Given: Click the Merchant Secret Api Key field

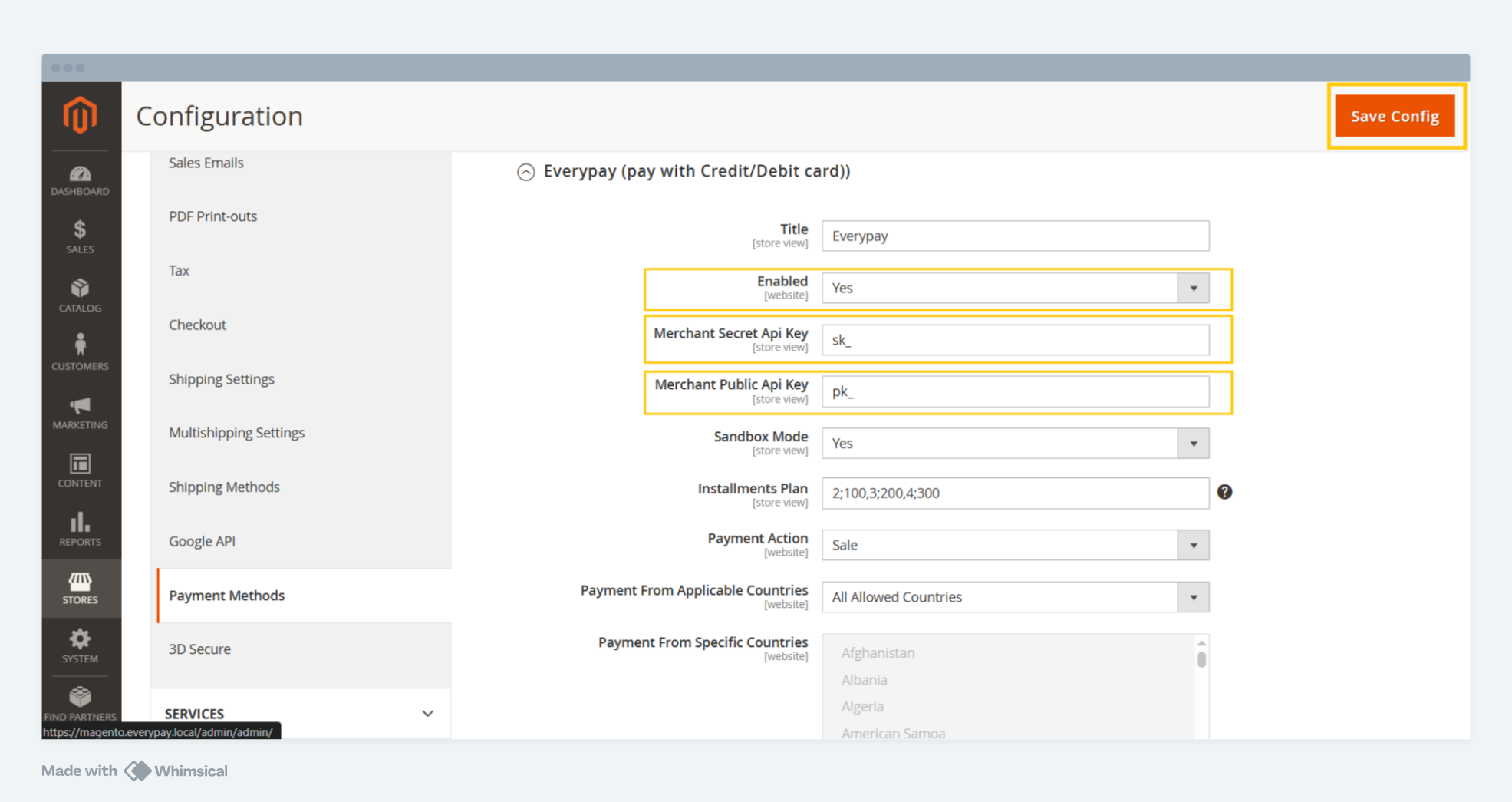Looking at the screenshot, I should pyautogui.click(x=1015, y=340).
